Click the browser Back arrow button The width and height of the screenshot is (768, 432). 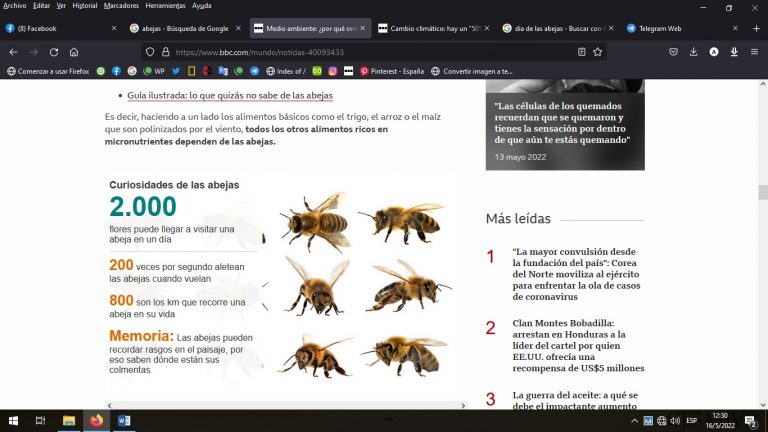point(13,51)
